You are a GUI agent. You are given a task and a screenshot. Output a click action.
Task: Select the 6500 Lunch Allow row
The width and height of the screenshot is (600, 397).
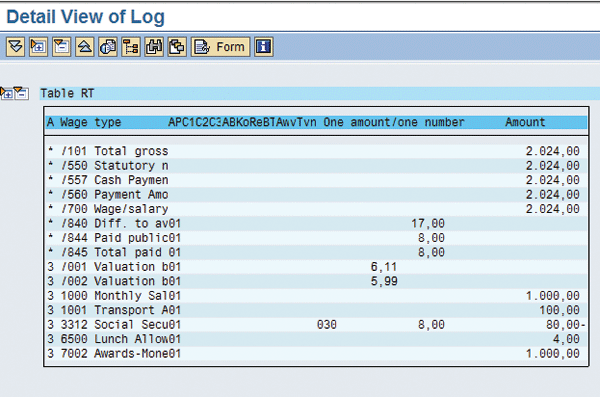pos(316,339)
